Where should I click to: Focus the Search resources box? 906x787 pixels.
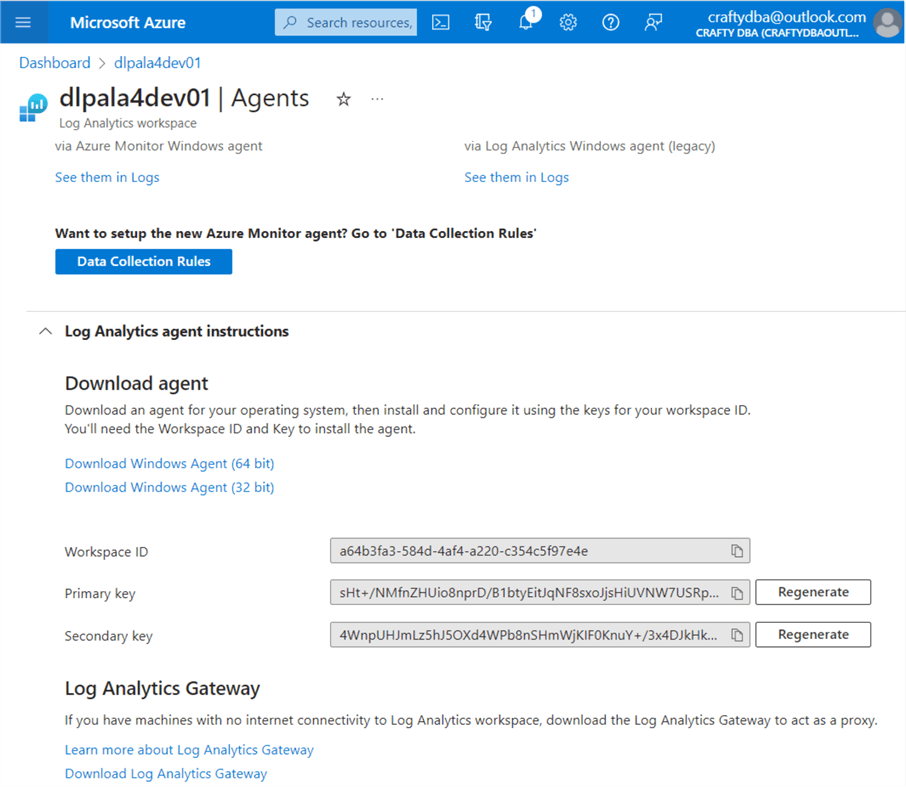(x=346, y=23)
